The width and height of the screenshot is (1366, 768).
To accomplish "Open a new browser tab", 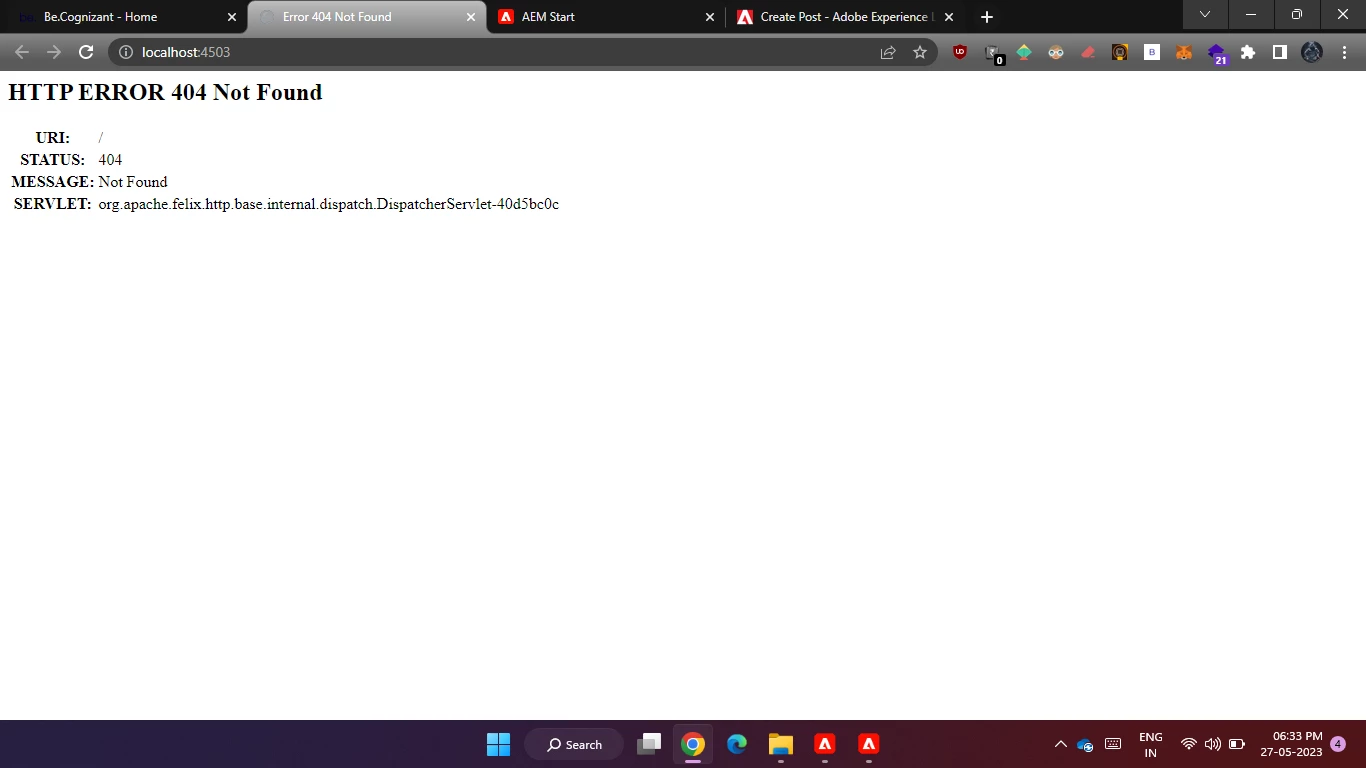I will [987, 17].
